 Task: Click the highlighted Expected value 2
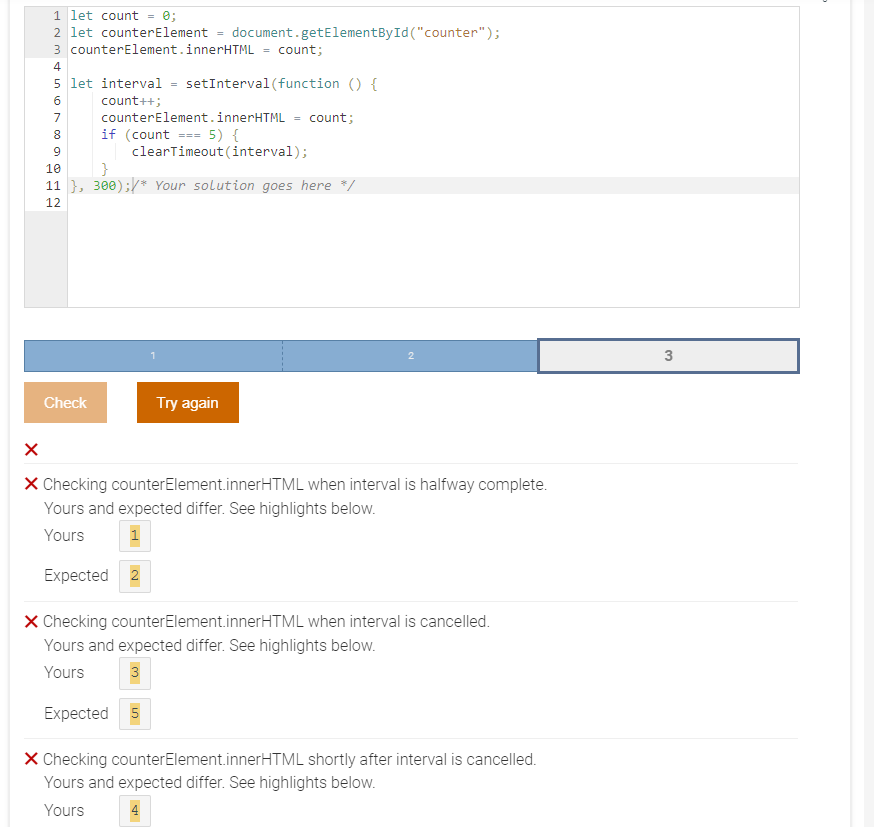point(134,575)
